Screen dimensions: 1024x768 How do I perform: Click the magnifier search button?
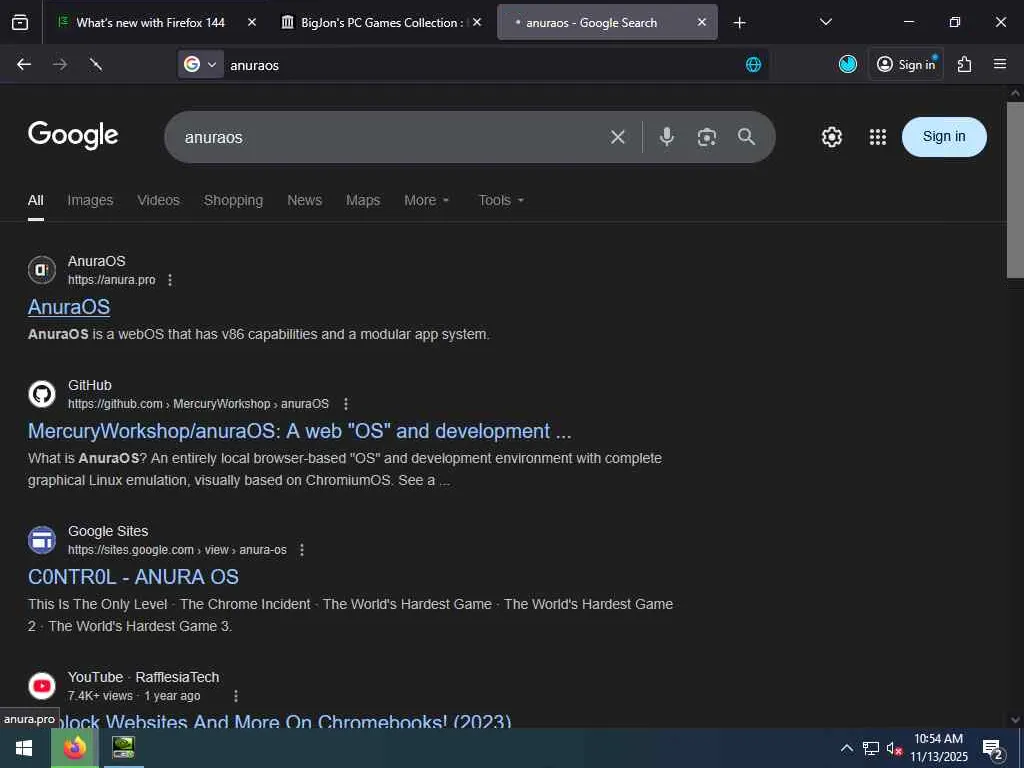[746, 136]
